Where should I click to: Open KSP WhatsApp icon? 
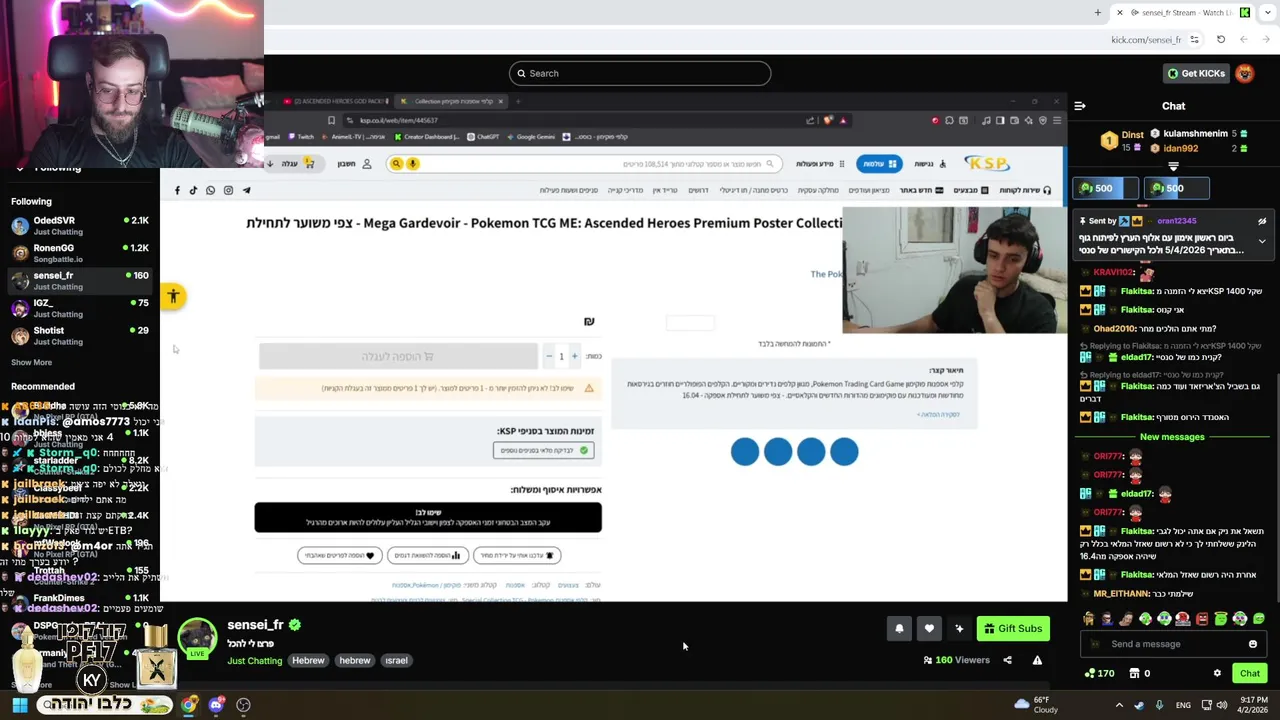coord(210,190)
